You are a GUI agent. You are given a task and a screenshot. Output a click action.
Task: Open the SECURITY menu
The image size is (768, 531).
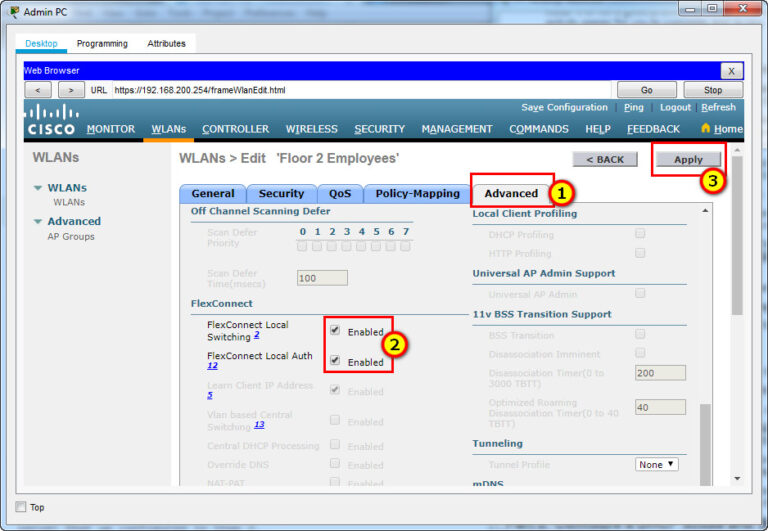pos(380,129)
